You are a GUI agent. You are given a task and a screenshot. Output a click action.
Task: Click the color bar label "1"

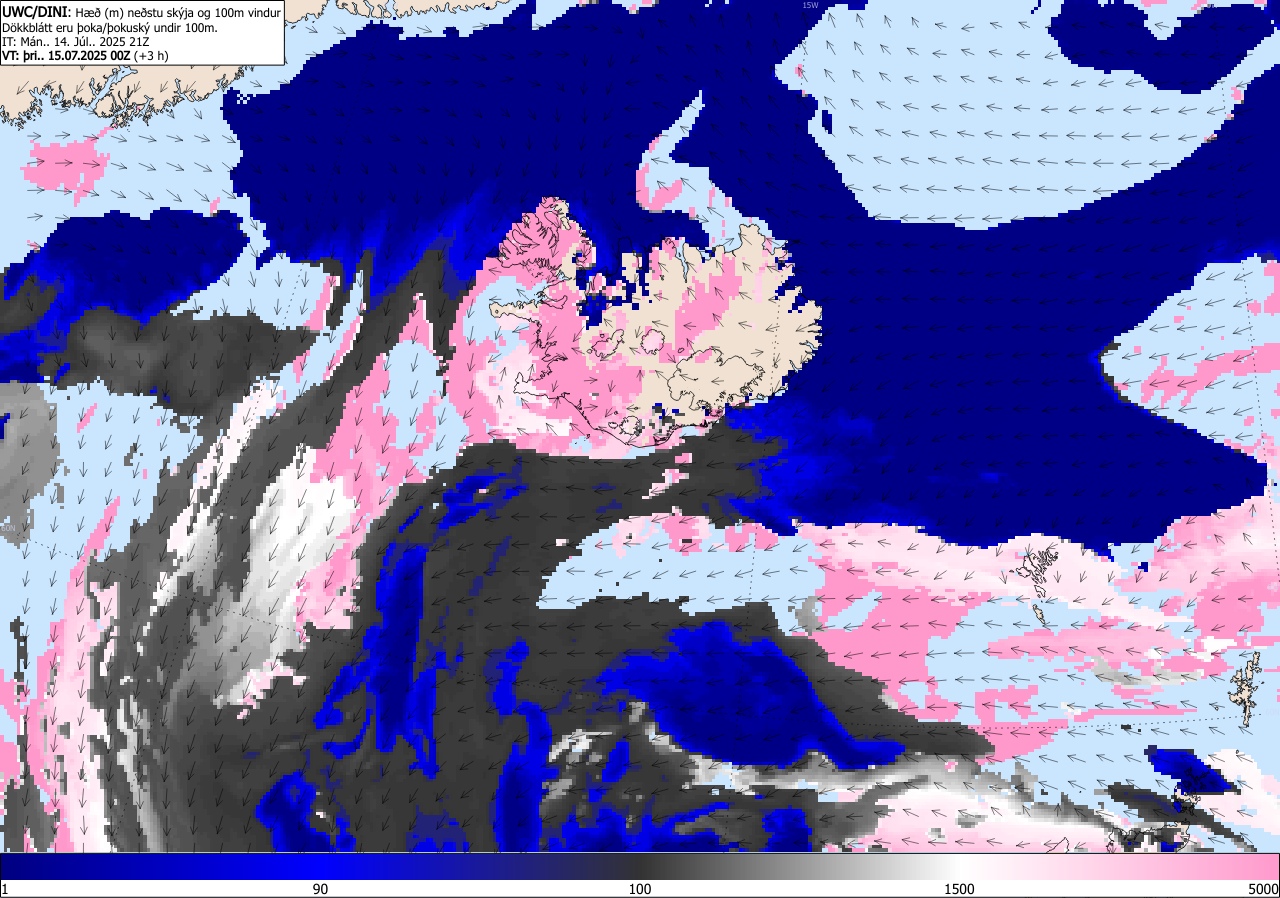pyautogui.click(x=5, y=889)
